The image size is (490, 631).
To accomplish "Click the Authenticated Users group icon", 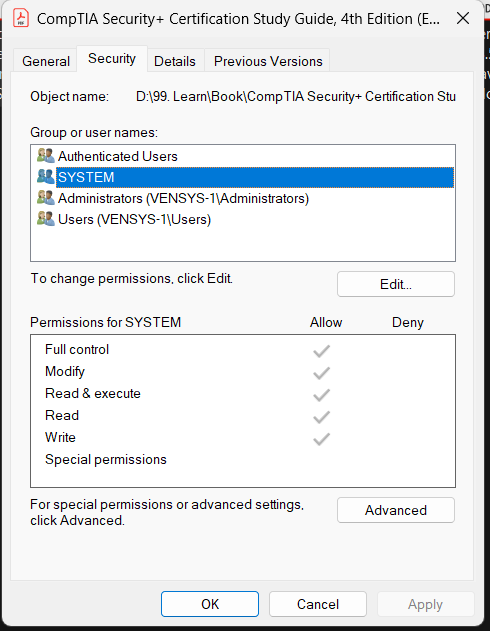I will (45, 156).
